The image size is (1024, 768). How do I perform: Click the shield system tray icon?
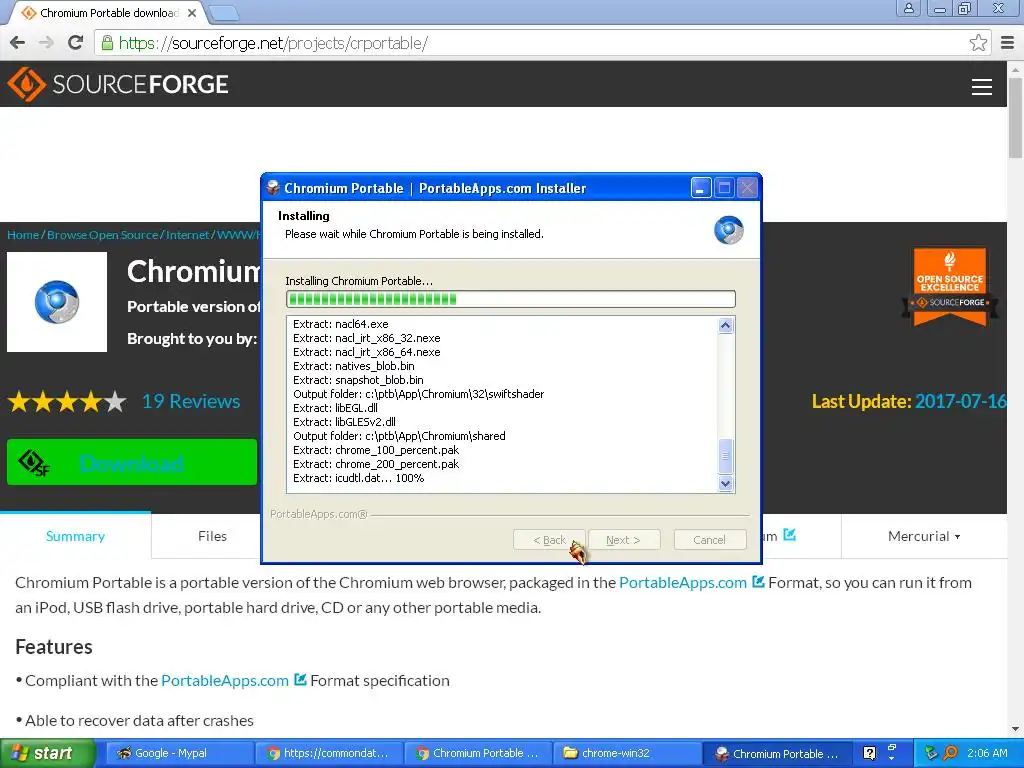click(x=931, y=753)
